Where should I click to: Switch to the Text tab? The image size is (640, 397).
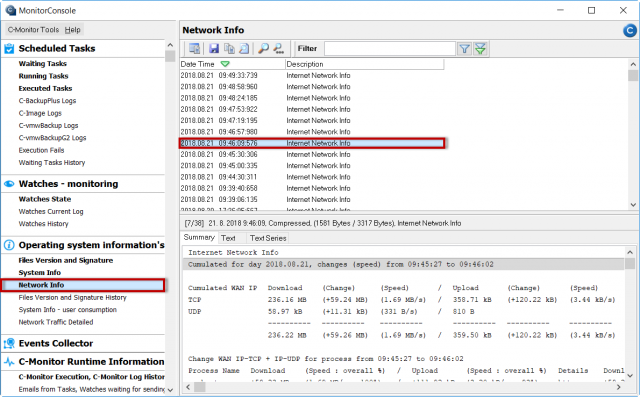click(x=228, y=238)
